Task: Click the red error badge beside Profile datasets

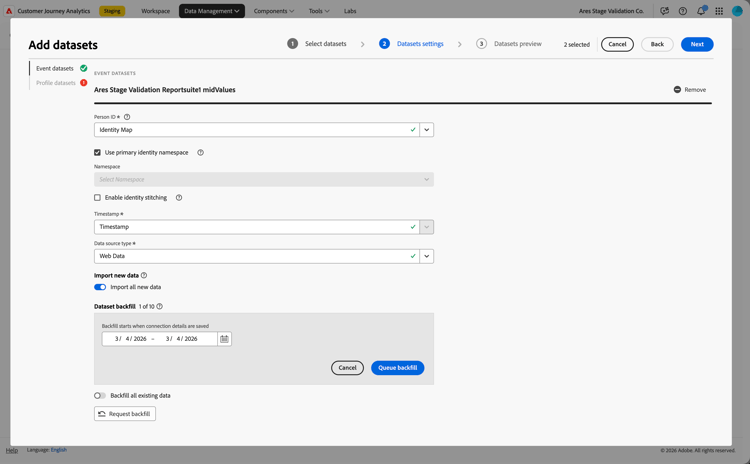Action: point(84,83)
